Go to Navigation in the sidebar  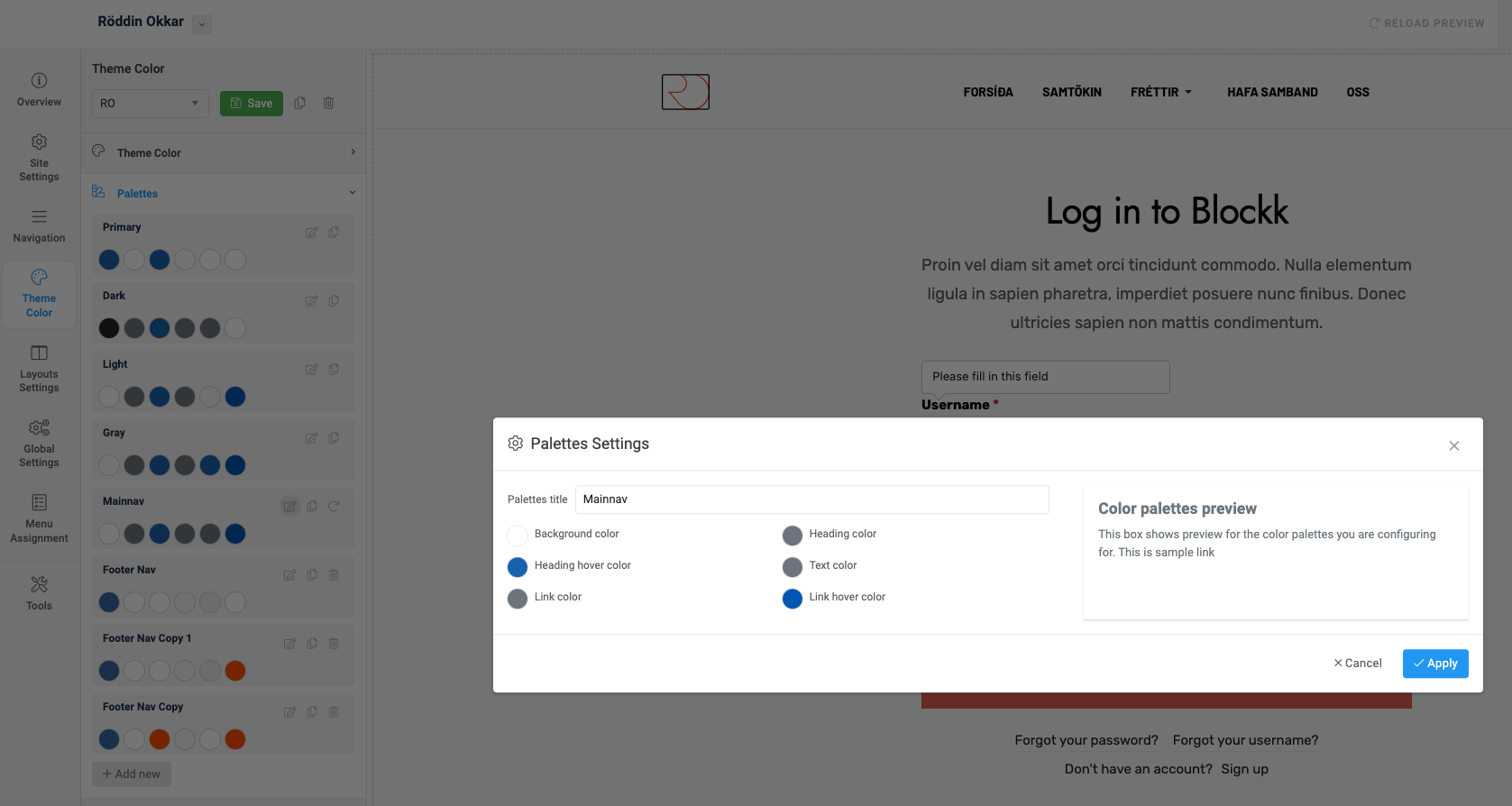point(39,227)
